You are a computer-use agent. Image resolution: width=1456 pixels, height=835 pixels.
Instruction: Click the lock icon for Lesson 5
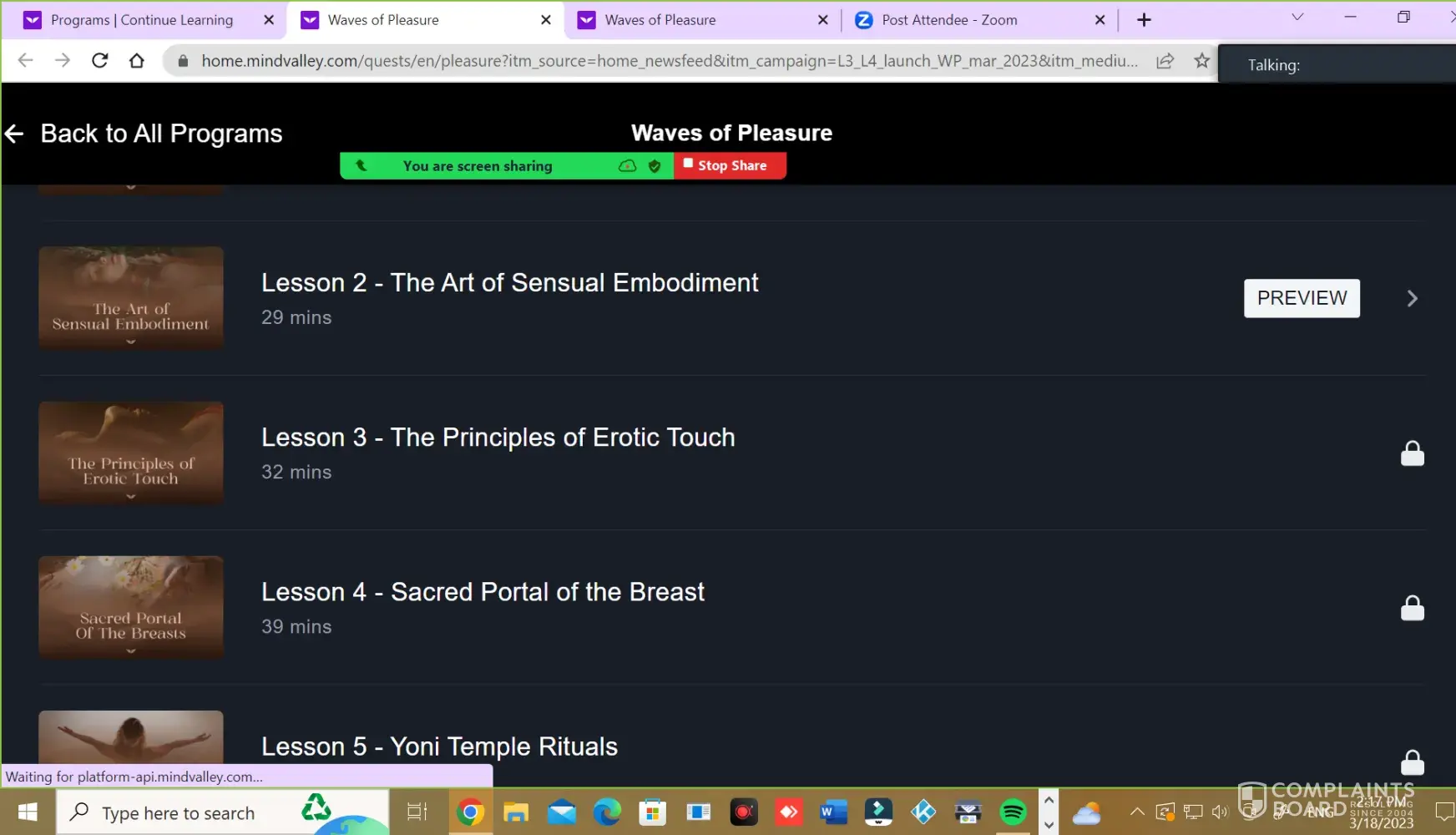tap(1412, 762)
